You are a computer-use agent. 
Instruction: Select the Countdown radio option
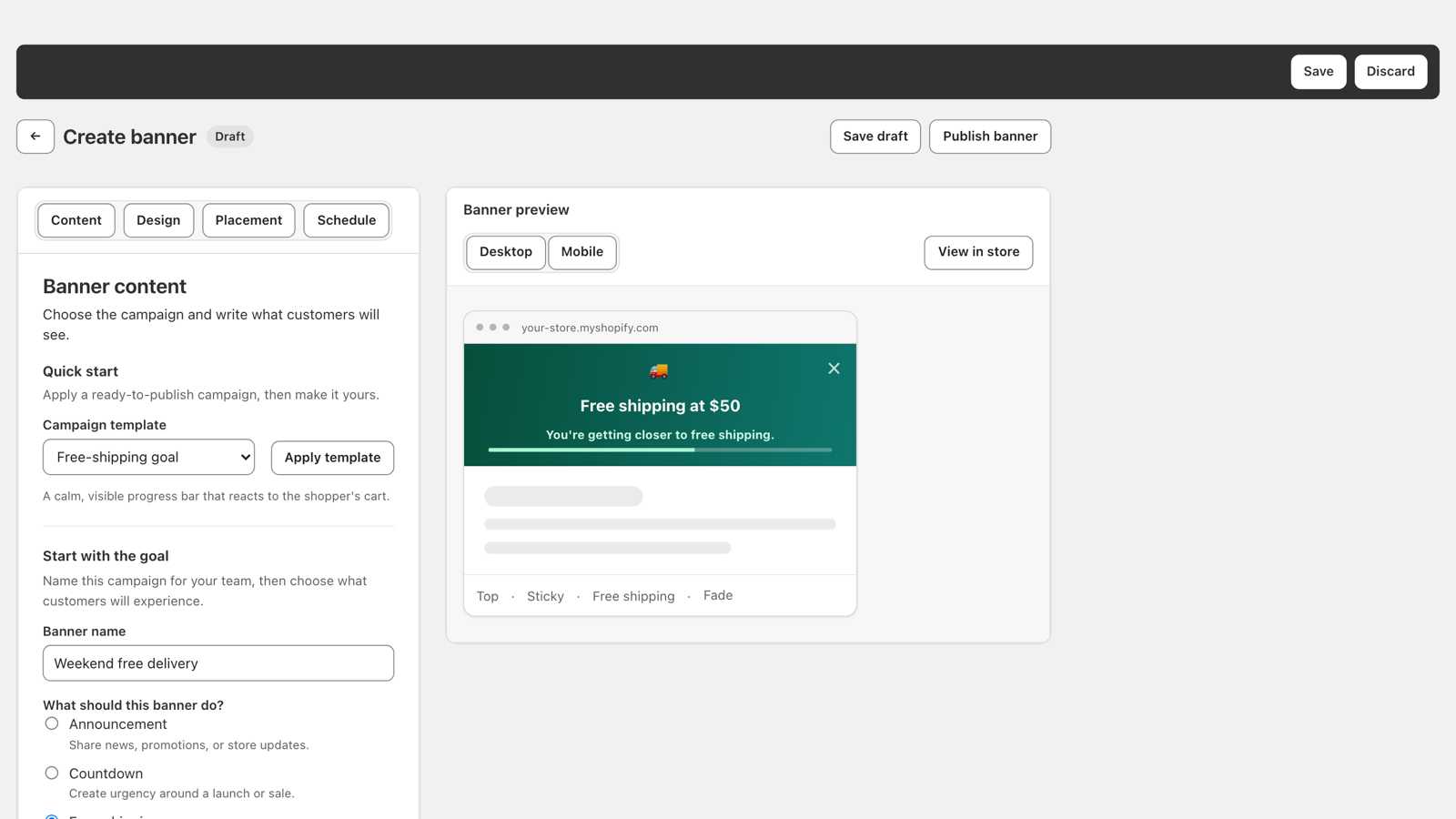(52, 773)
